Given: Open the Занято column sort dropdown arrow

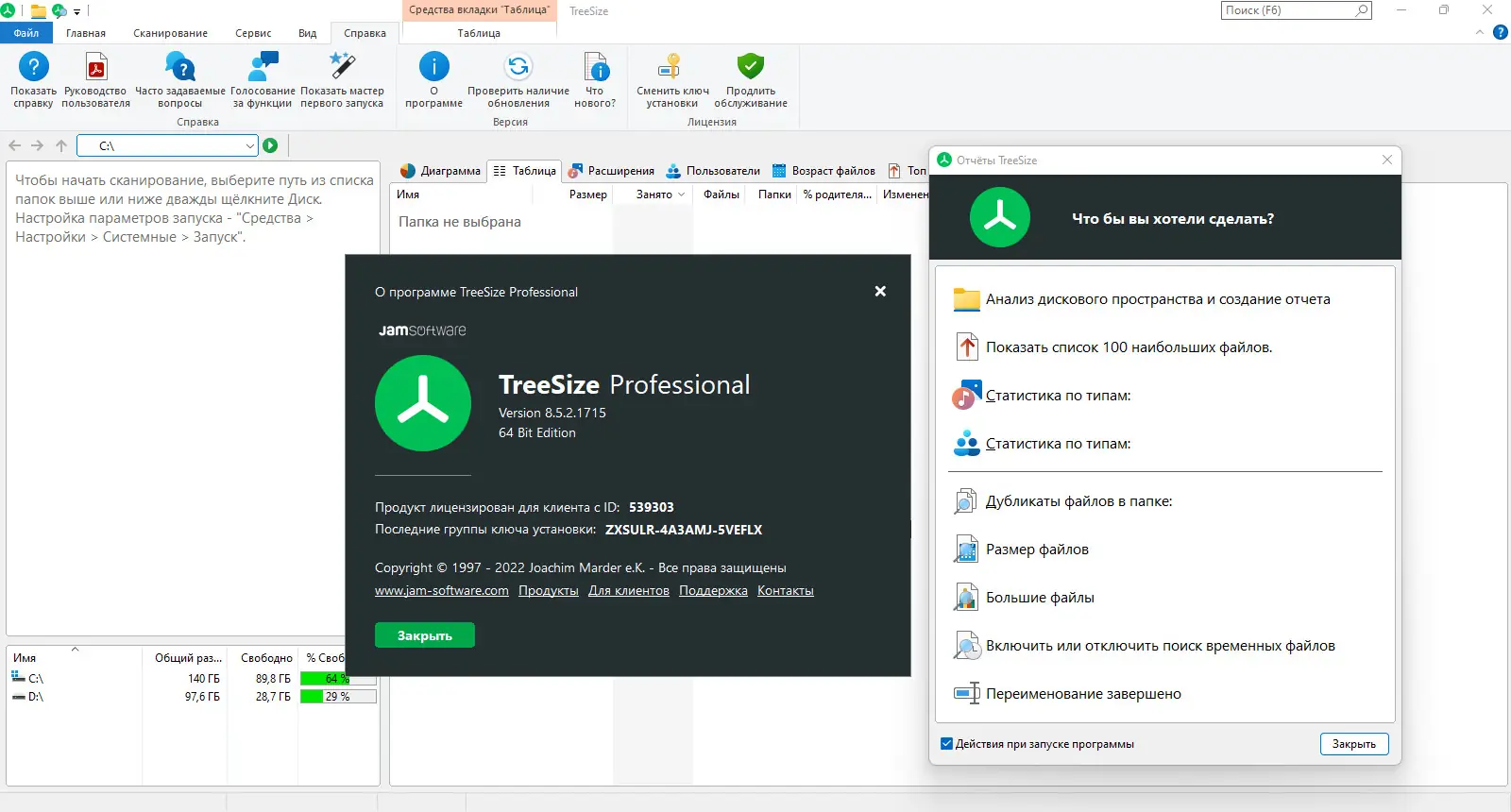Looking at the screenshot, I should point(681,195).
